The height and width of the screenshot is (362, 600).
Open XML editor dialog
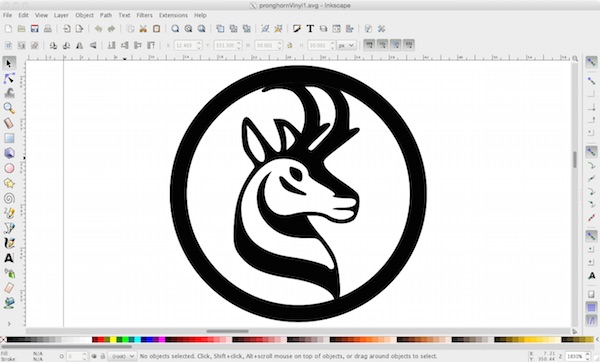click(x=336, y=29)
